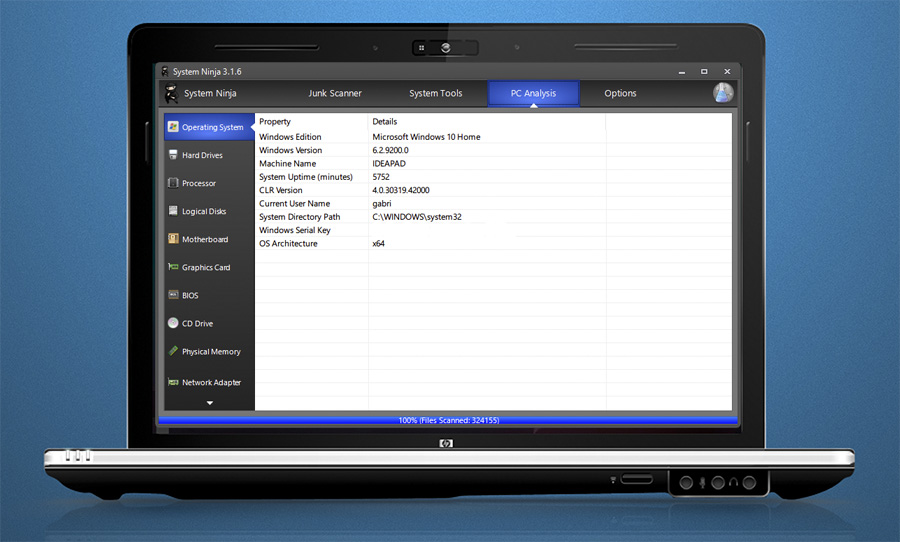Expand the sidebar list with the down arrow
Image resolution: width=900 pixels, height=542 pixels.
[210, 403]
